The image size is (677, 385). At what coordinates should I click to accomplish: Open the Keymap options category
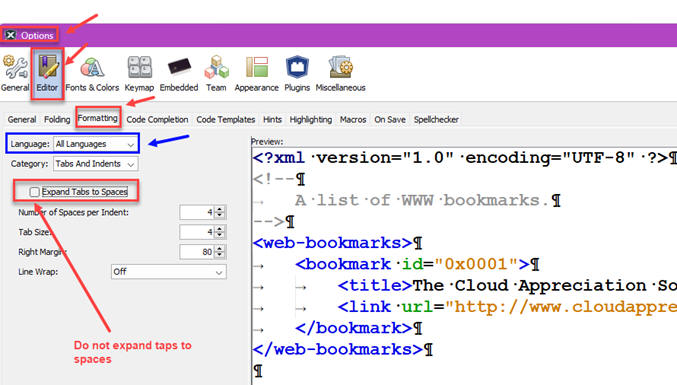point(139,73)
